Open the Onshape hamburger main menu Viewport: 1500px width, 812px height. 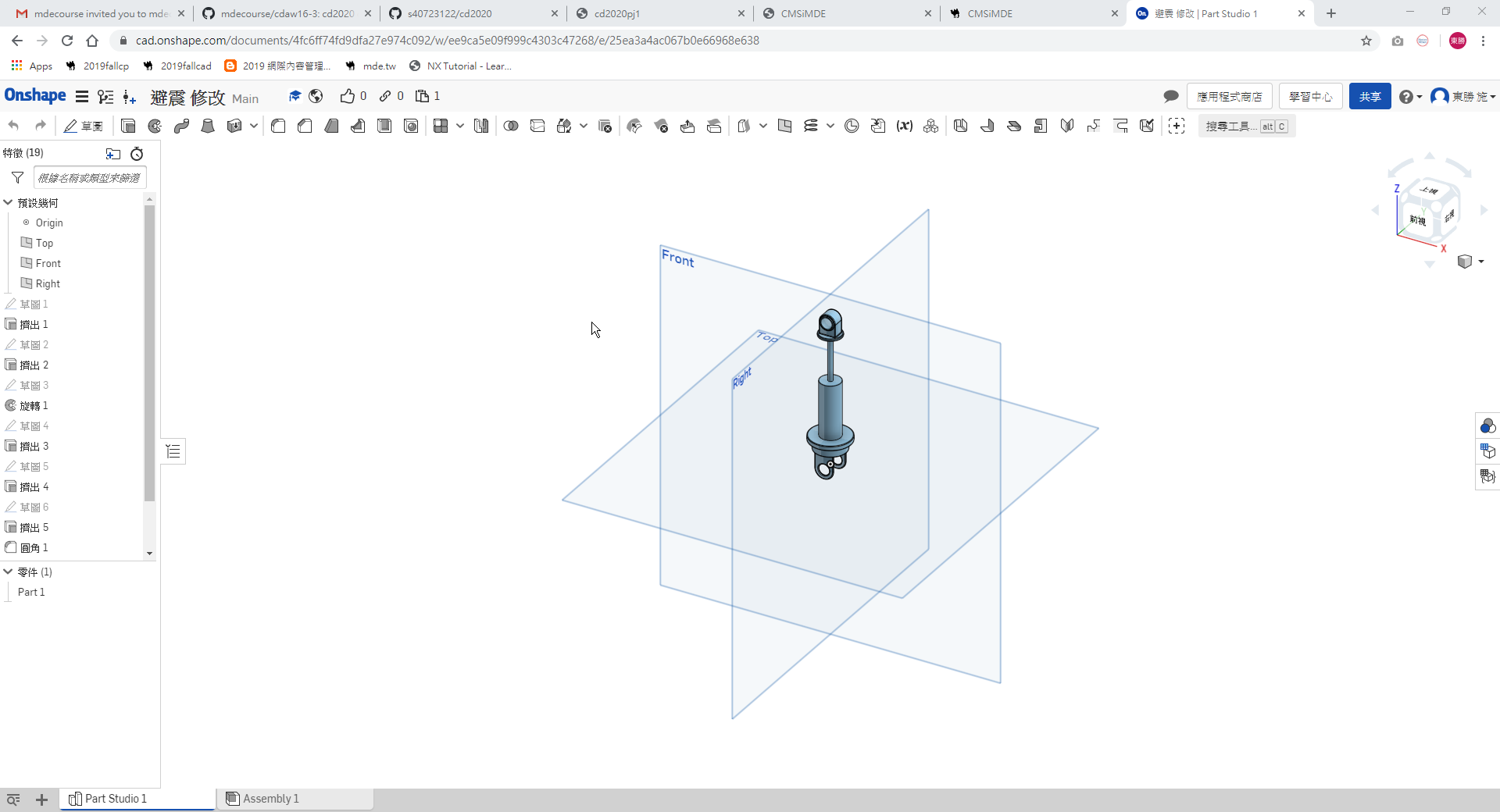click(81, 96)
